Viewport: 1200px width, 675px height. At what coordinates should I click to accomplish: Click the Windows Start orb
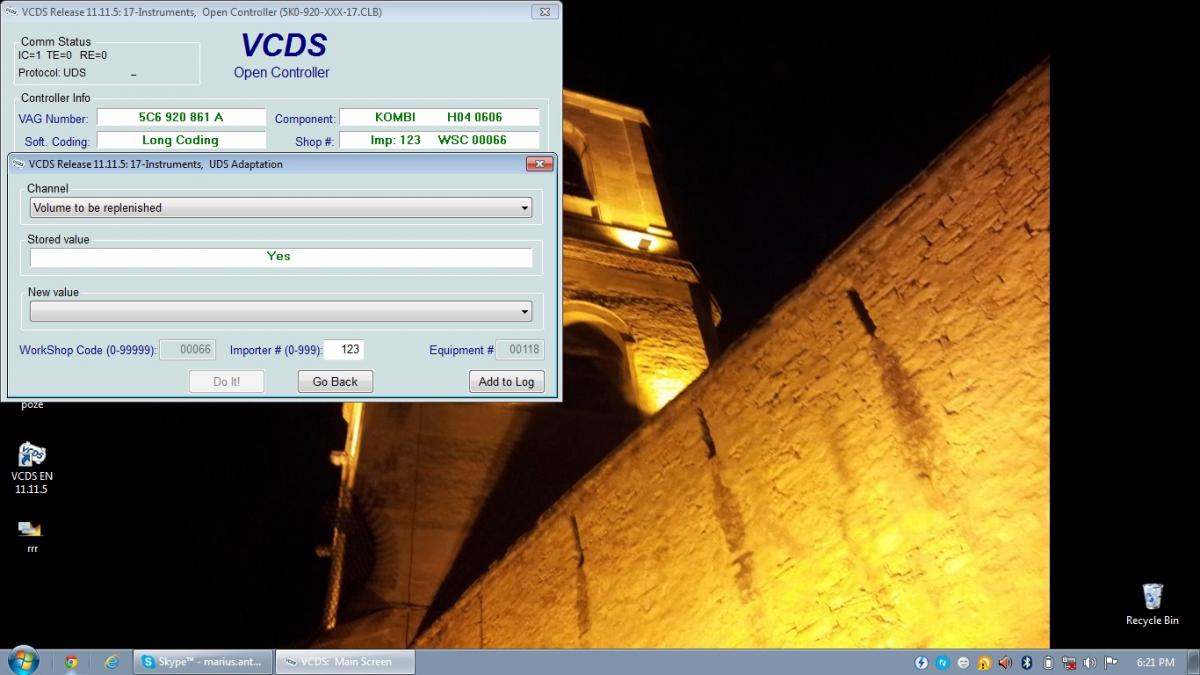(22, 661)
